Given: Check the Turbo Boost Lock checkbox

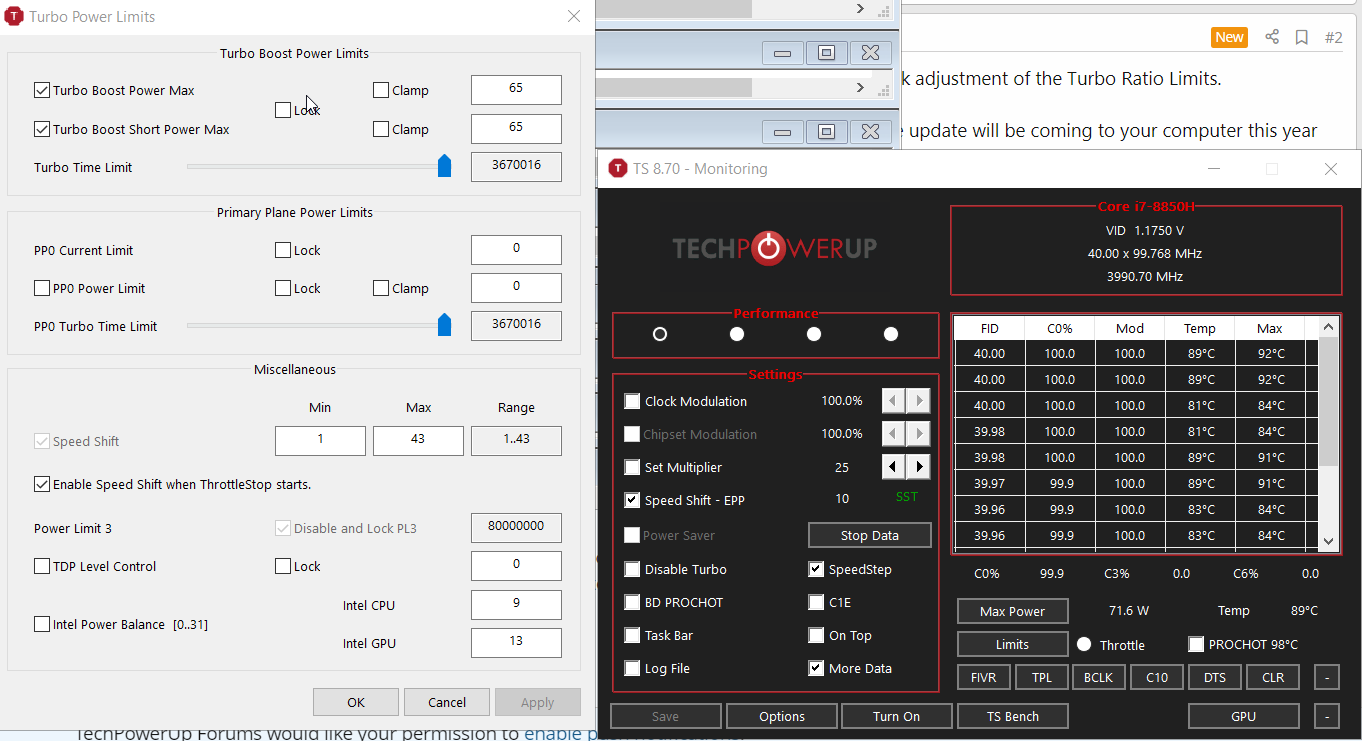Looking at the screenshot, I should [x=283, y=110].
